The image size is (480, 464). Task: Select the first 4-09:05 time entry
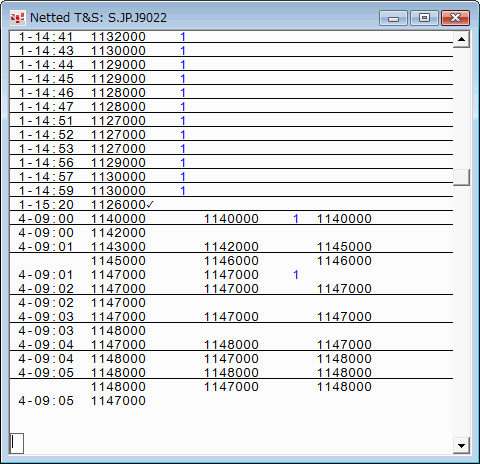(46, 373)
